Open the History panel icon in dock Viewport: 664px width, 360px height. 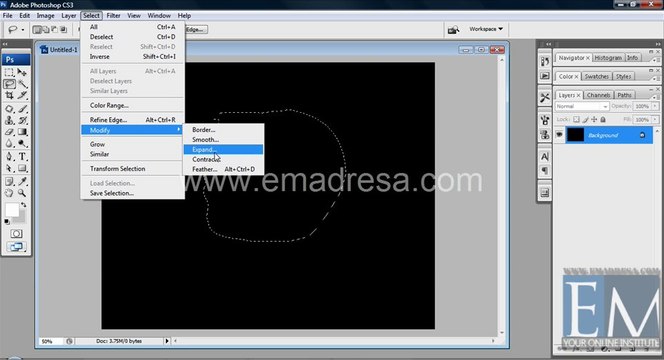[545, 61]
